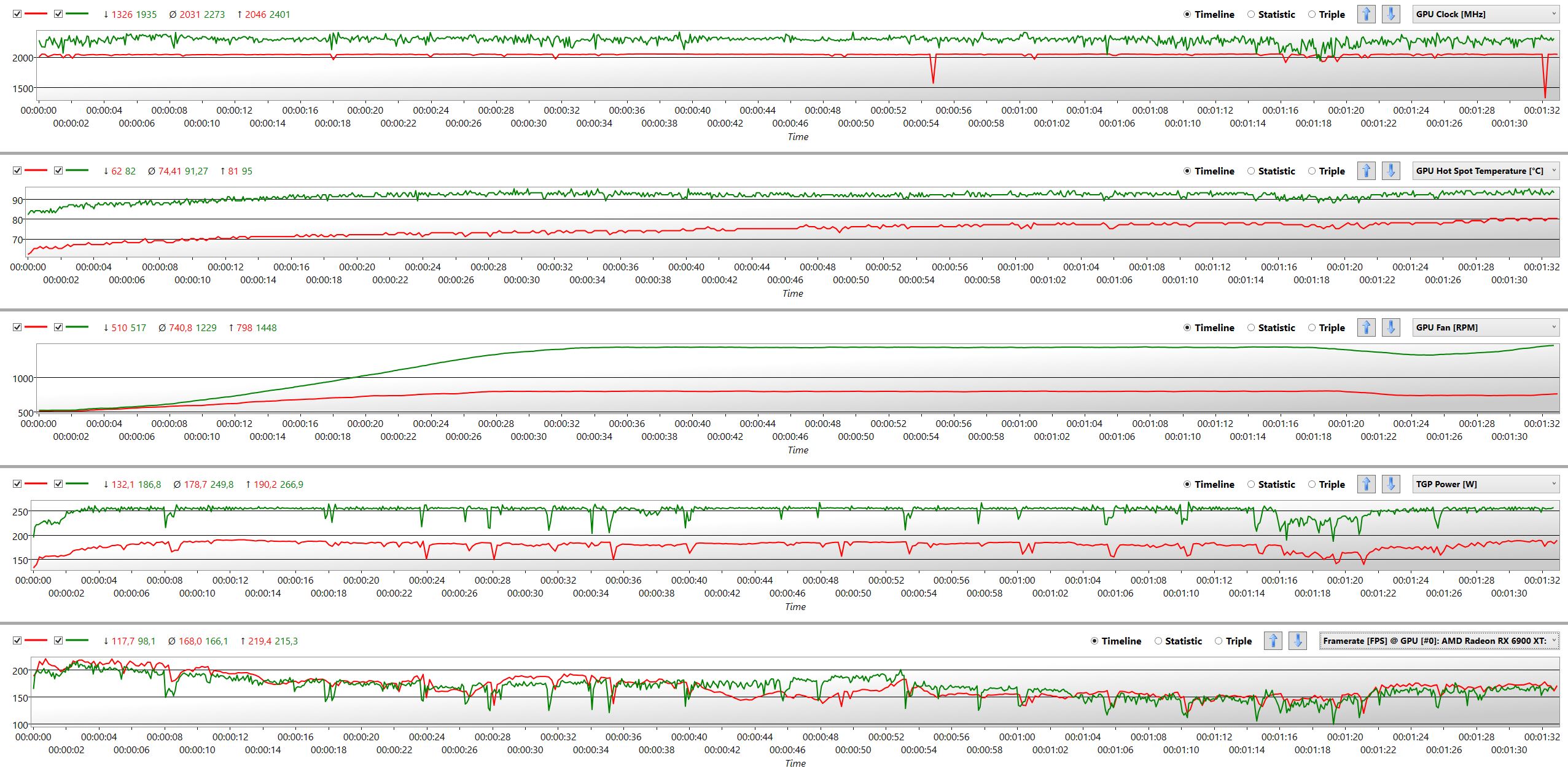
Task: Select Statistic view for GPU Clock
Action: [1251, 14]
